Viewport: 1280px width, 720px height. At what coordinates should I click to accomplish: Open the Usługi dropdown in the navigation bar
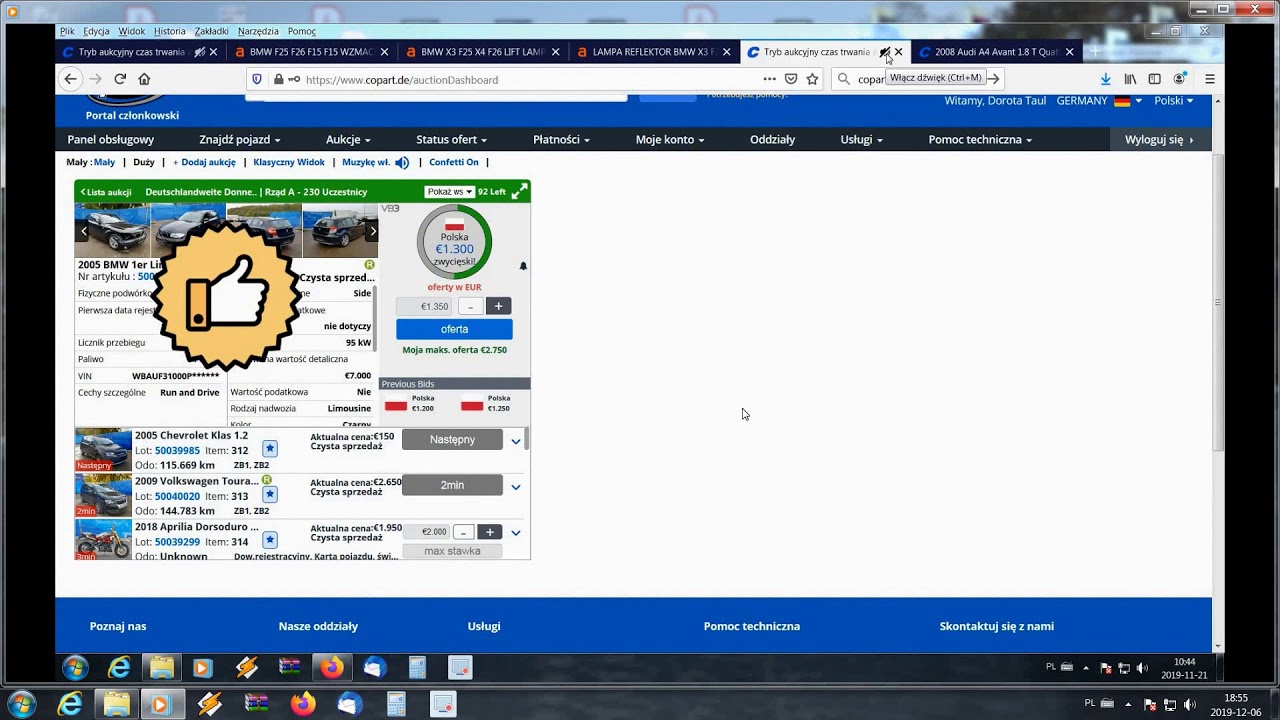point(862,140)
